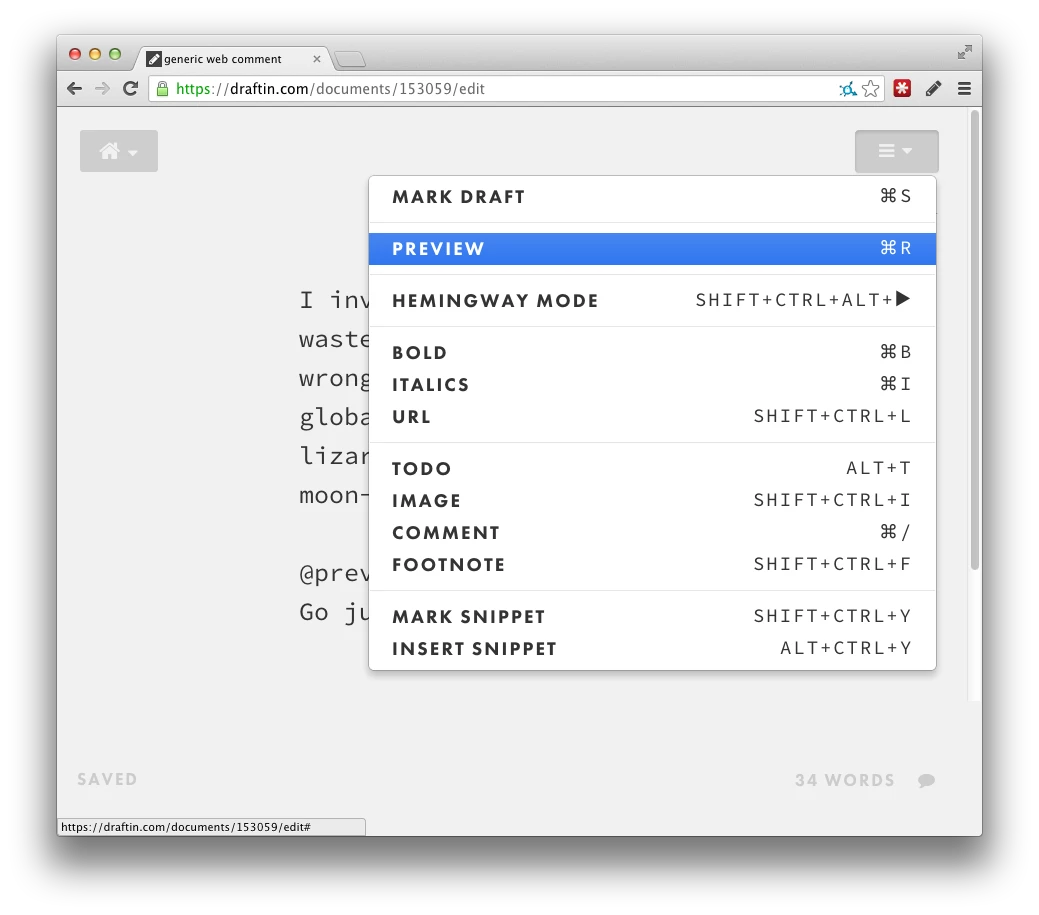
Task: Open the comments speech bubble icon
Action: (x=926, y=780)
